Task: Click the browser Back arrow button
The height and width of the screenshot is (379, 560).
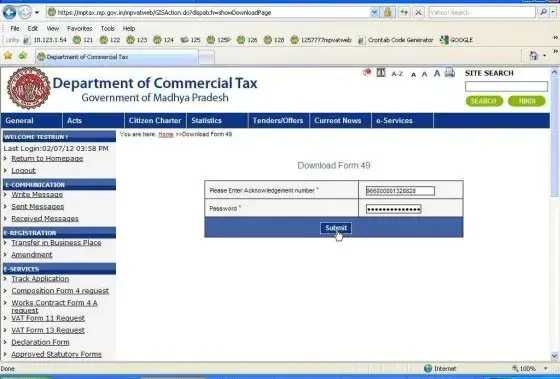Action: (x=9, y=13)
